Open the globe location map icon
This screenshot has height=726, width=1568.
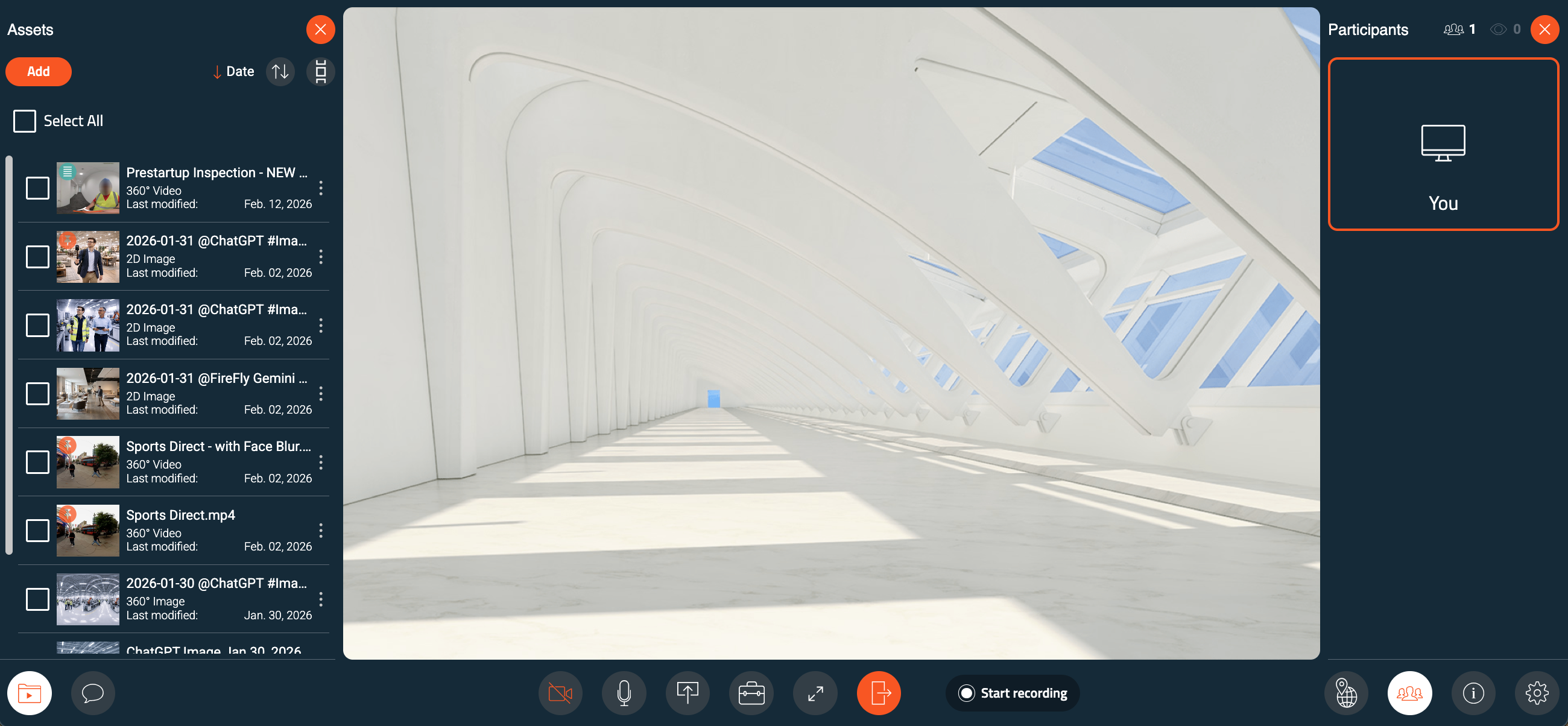coord(1346,692)
